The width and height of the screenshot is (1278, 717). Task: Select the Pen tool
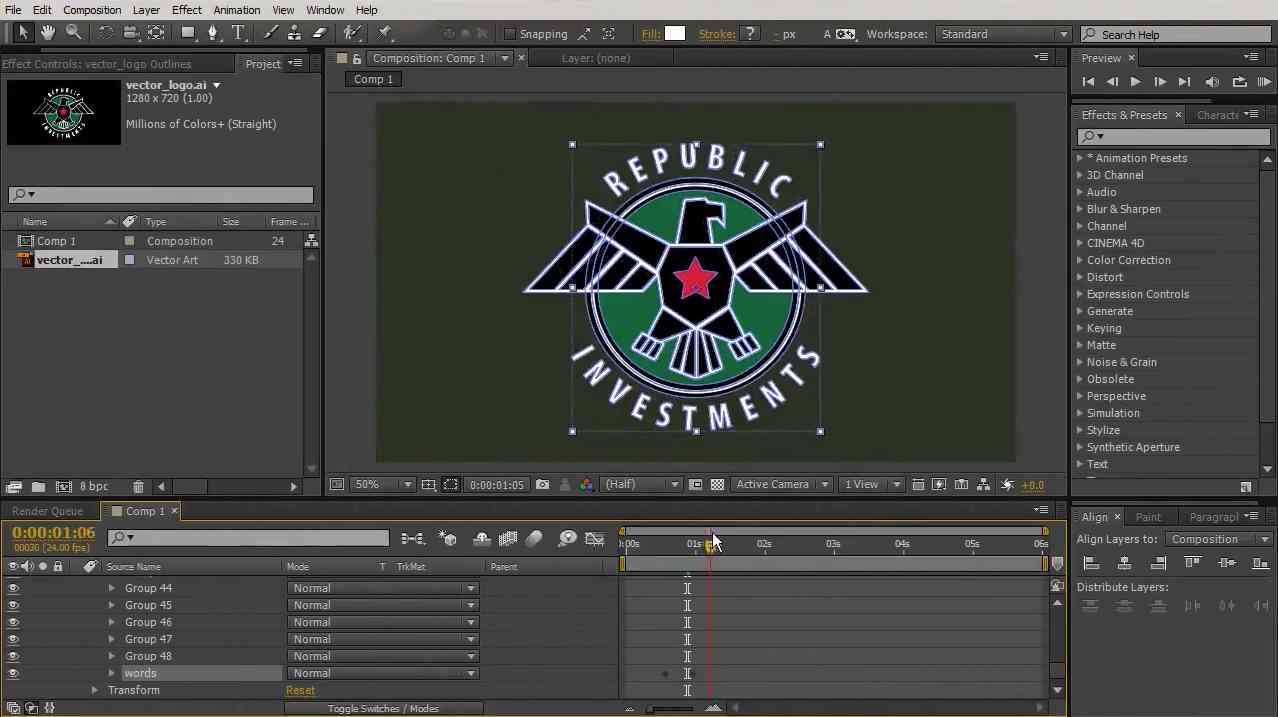[213, 33]
